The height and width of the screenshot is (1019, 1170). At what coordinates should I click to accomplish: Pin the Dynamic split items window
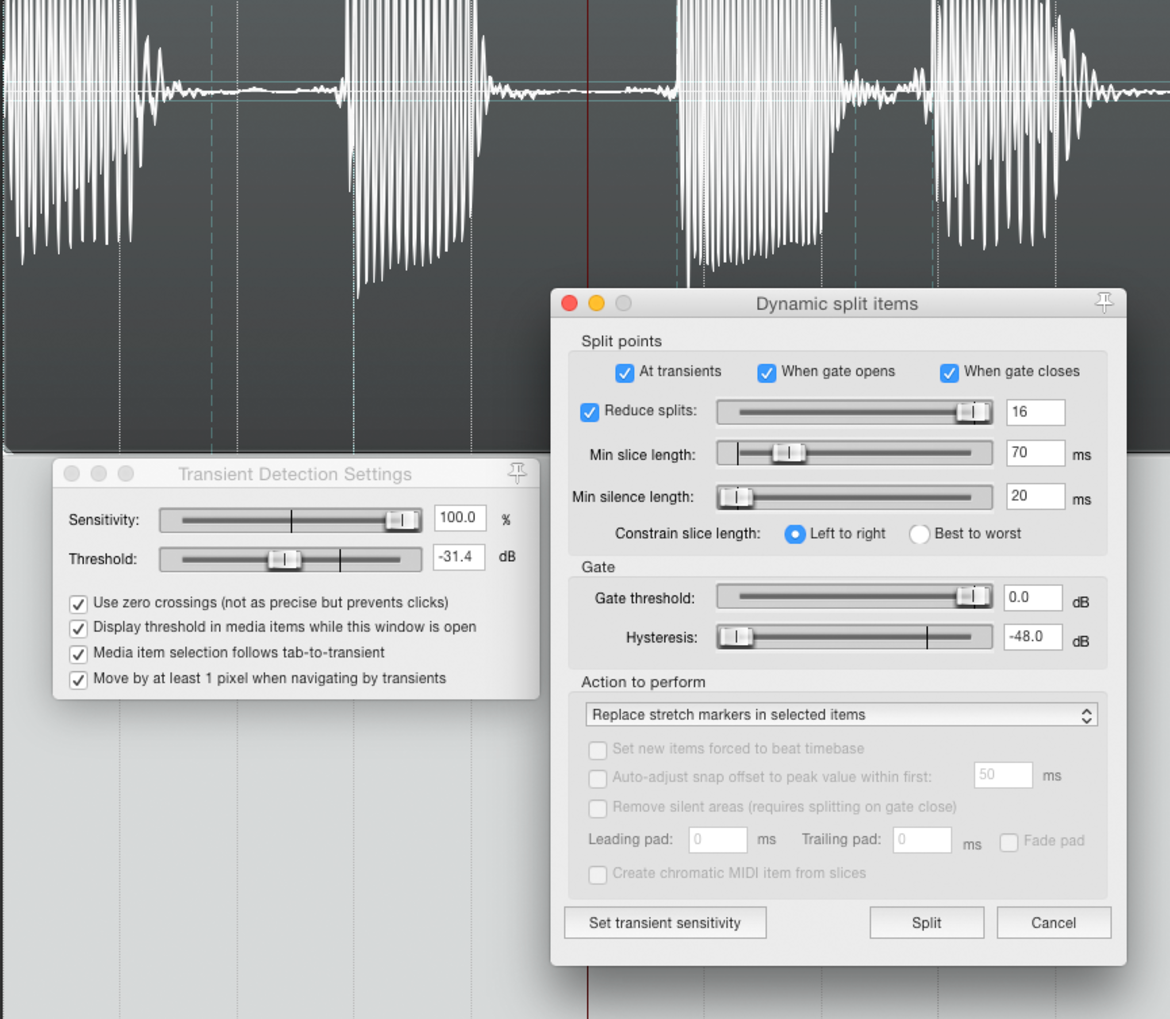[x=1104, y=302]
